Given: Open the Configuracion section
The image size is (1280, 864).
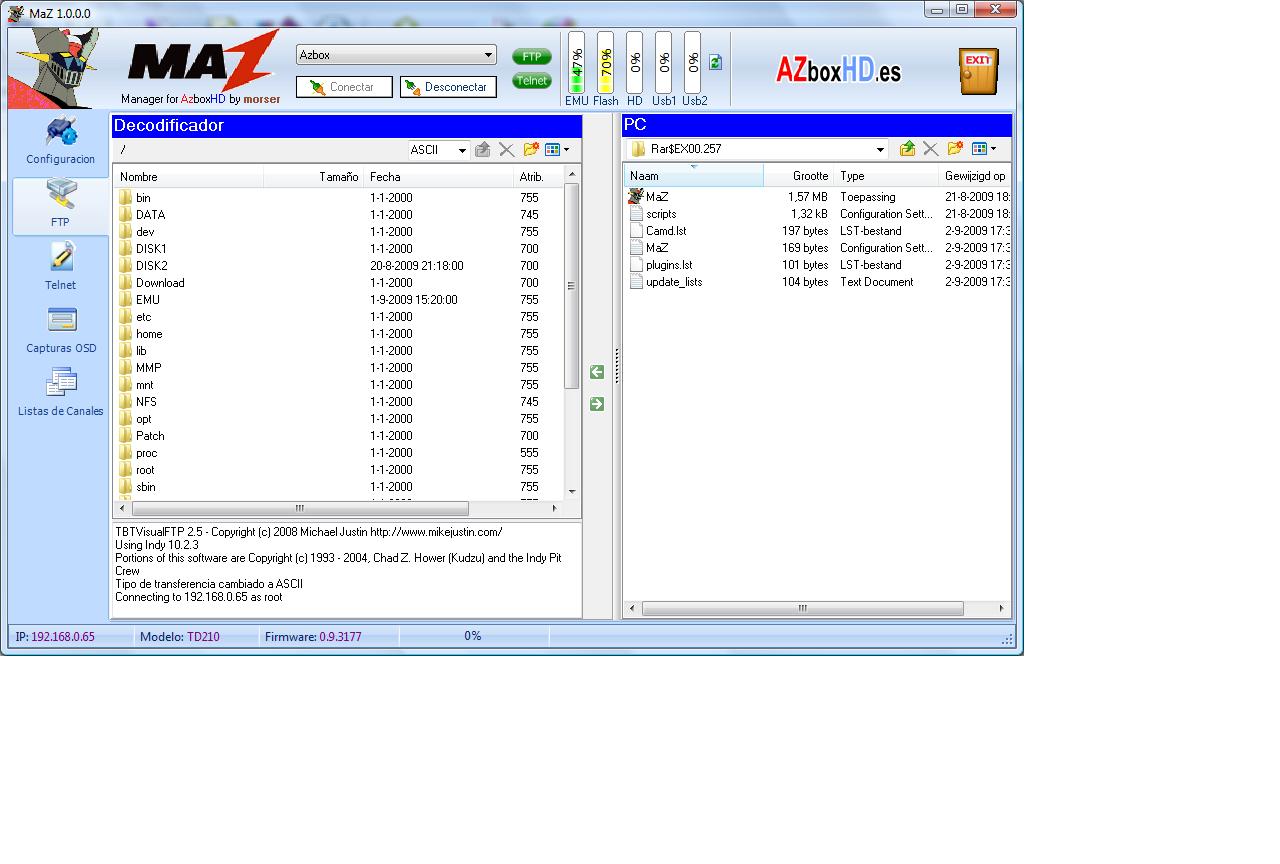Looking at the screenshot, I should 60,142.
